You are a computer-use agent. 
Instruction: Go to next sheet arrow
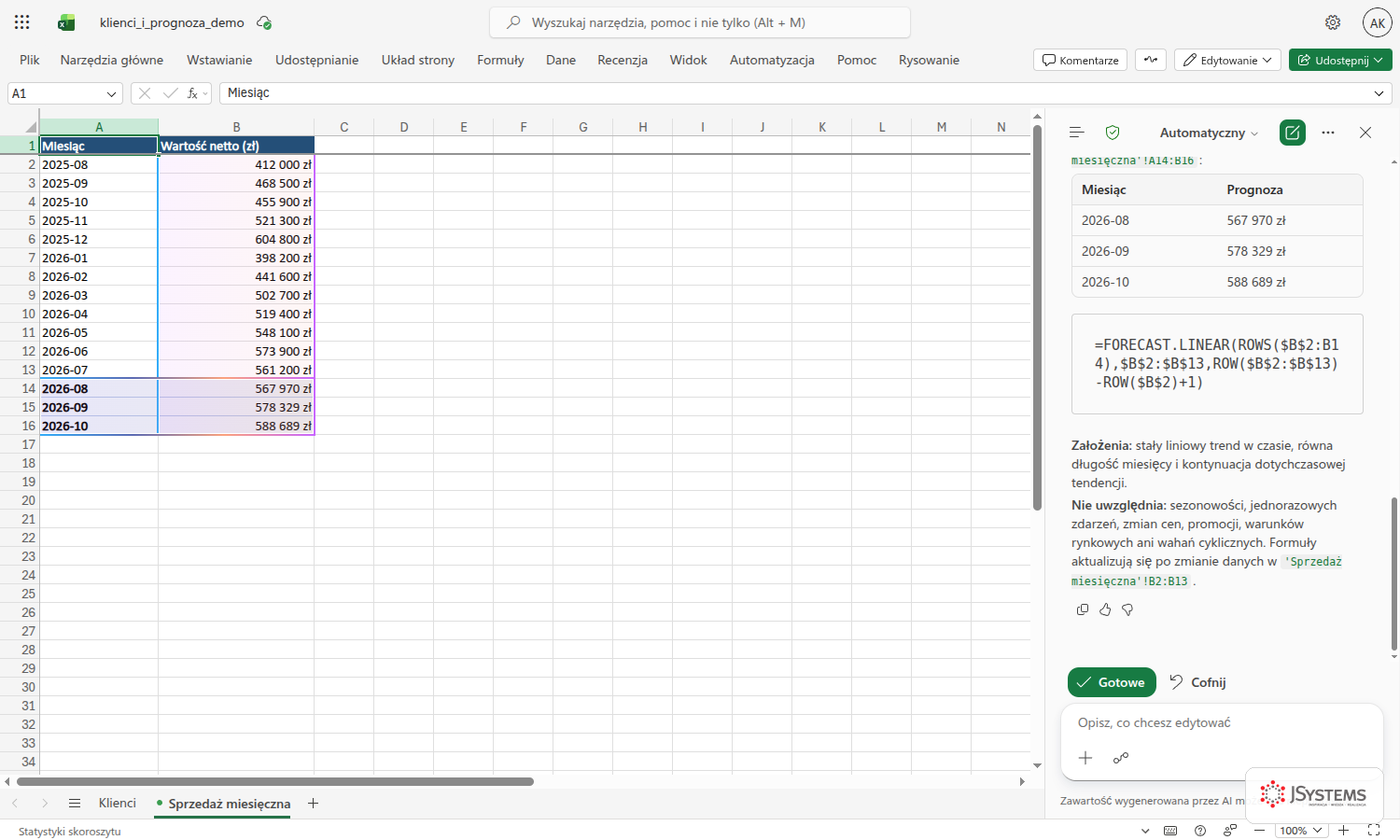[x=45, y=803]
